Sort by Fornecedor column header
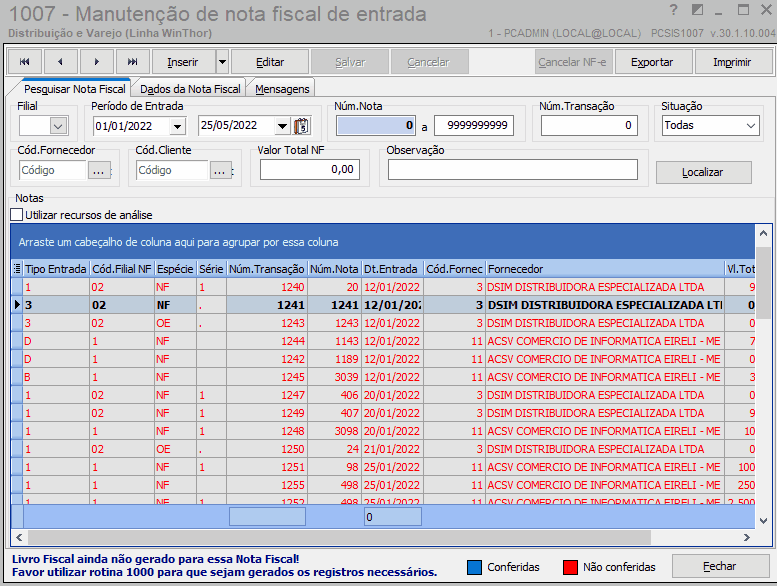Viewport: 777px width, 586px height. (x=605, y=269)
